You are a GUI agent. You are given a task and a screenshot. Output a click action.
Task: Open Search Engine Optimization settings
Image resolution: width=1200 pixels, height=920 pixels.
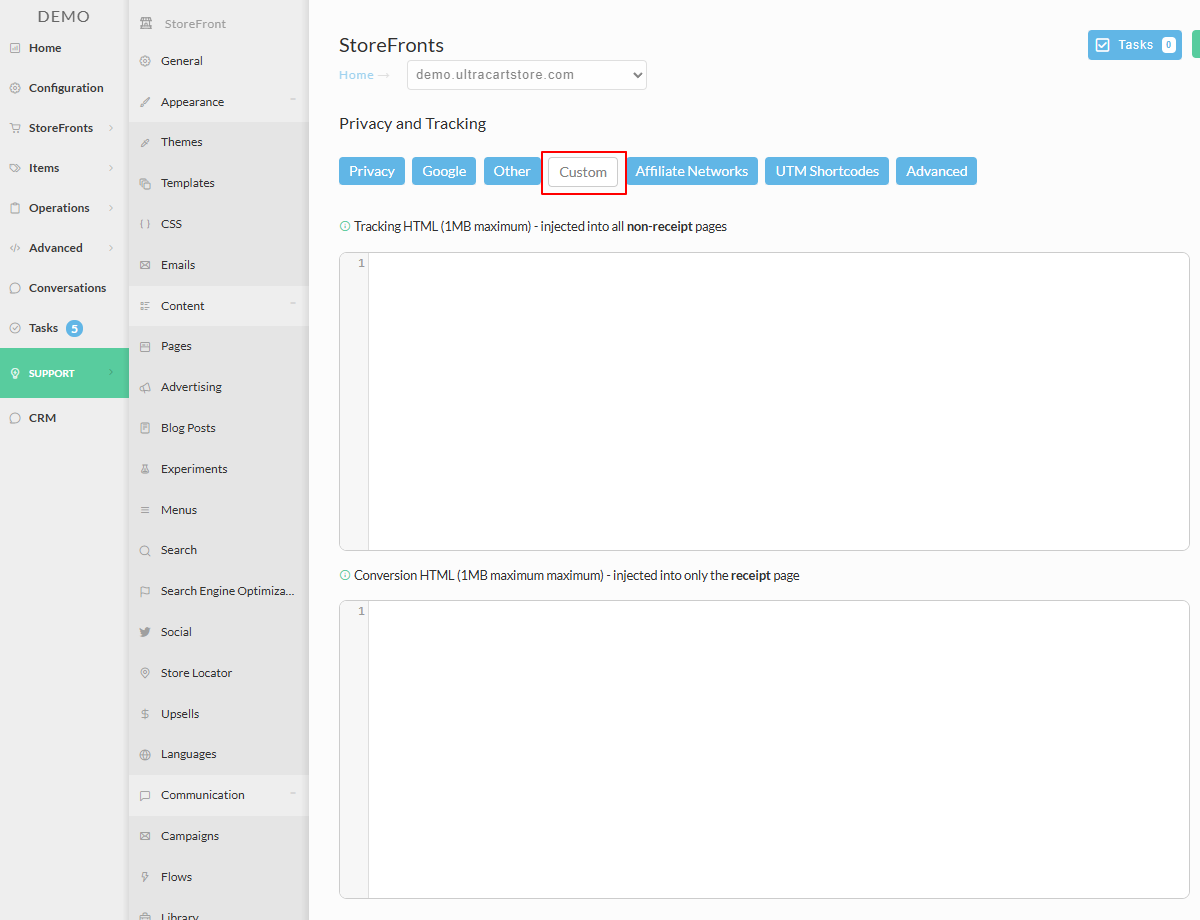(228, 591)
